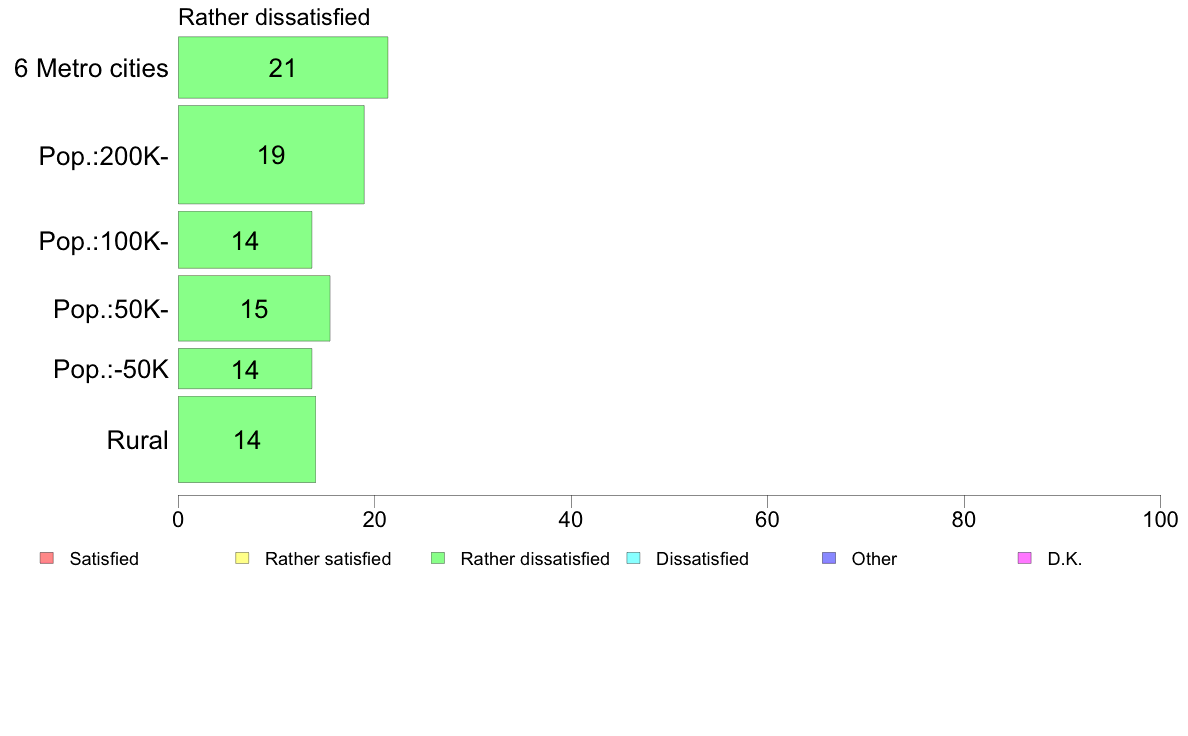Click the Rather satisfied yellow legend swatch

coord(242,559)
